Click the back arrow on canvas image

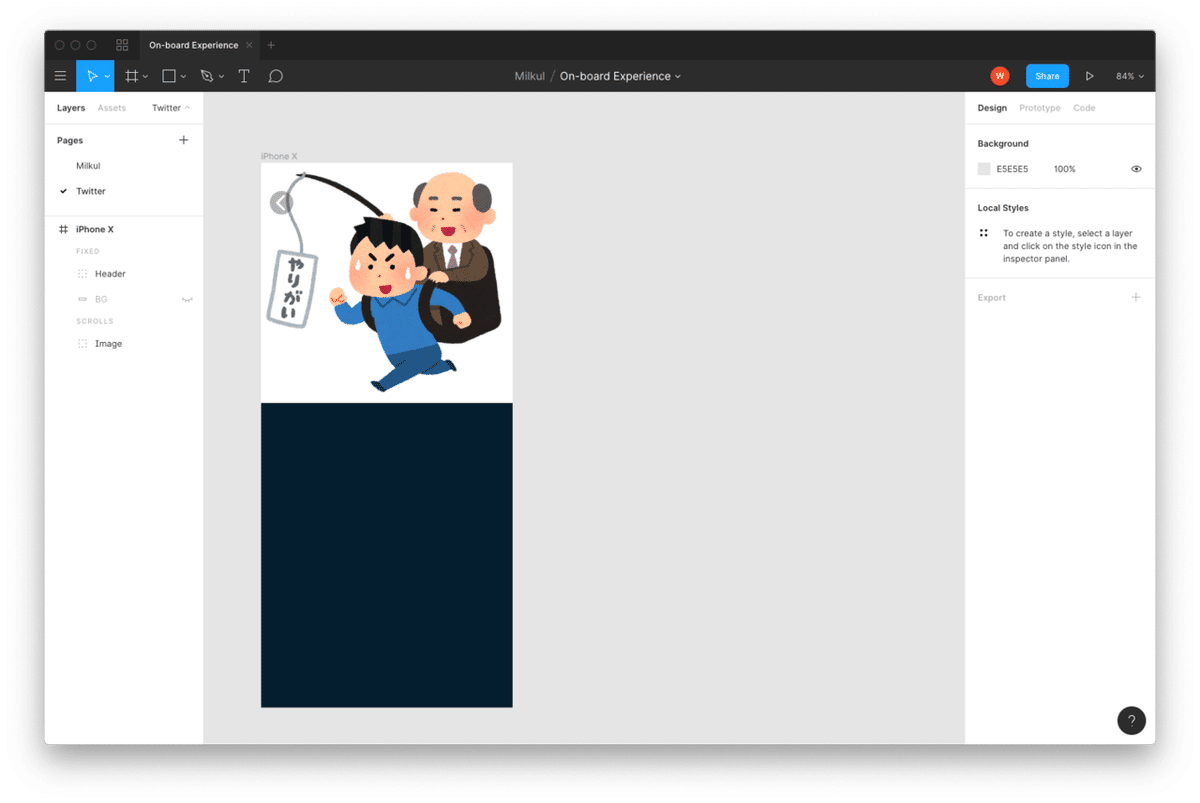point(281,203)
